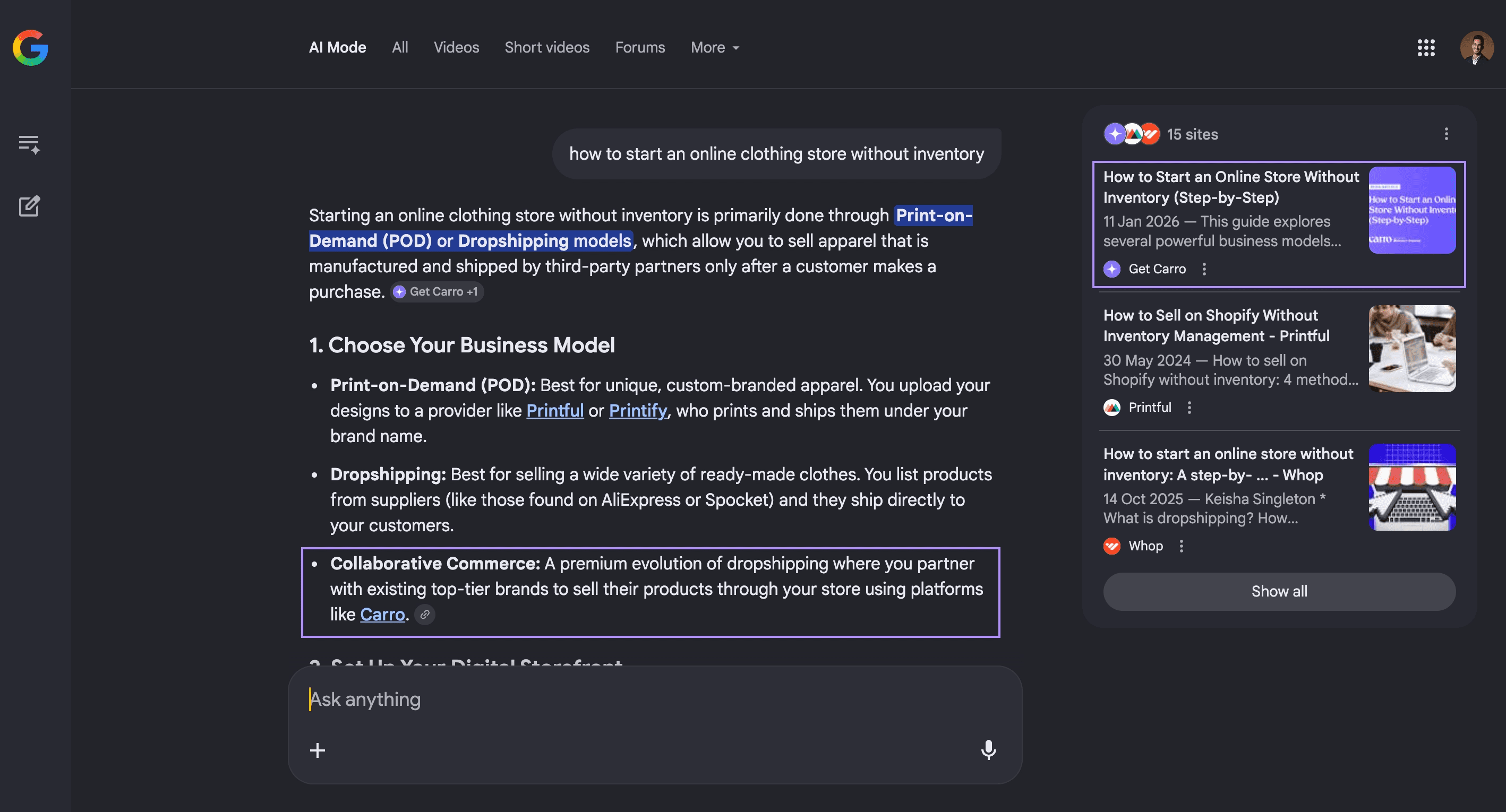Click the 'Get Carro' source name
The width and height of the screenshot is (1506, 812).
[1157, 269]
